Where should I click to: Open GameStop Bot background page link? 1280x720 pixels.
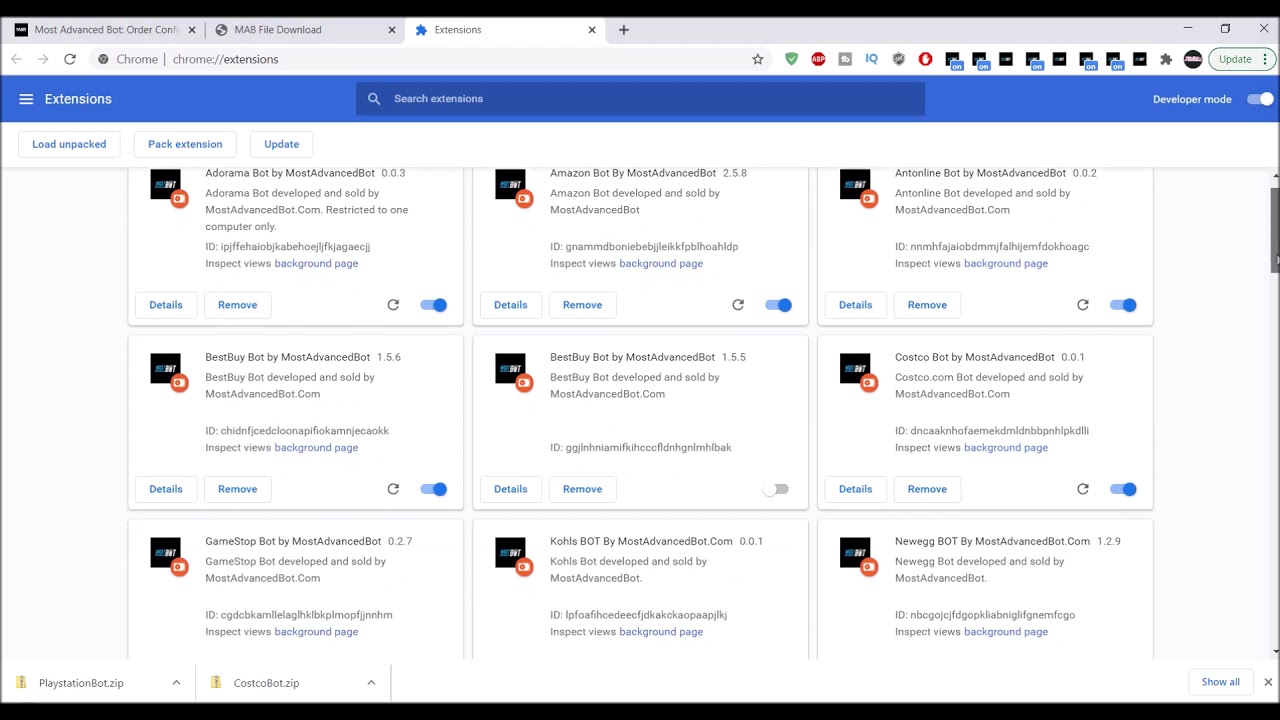tap(316, 631)
